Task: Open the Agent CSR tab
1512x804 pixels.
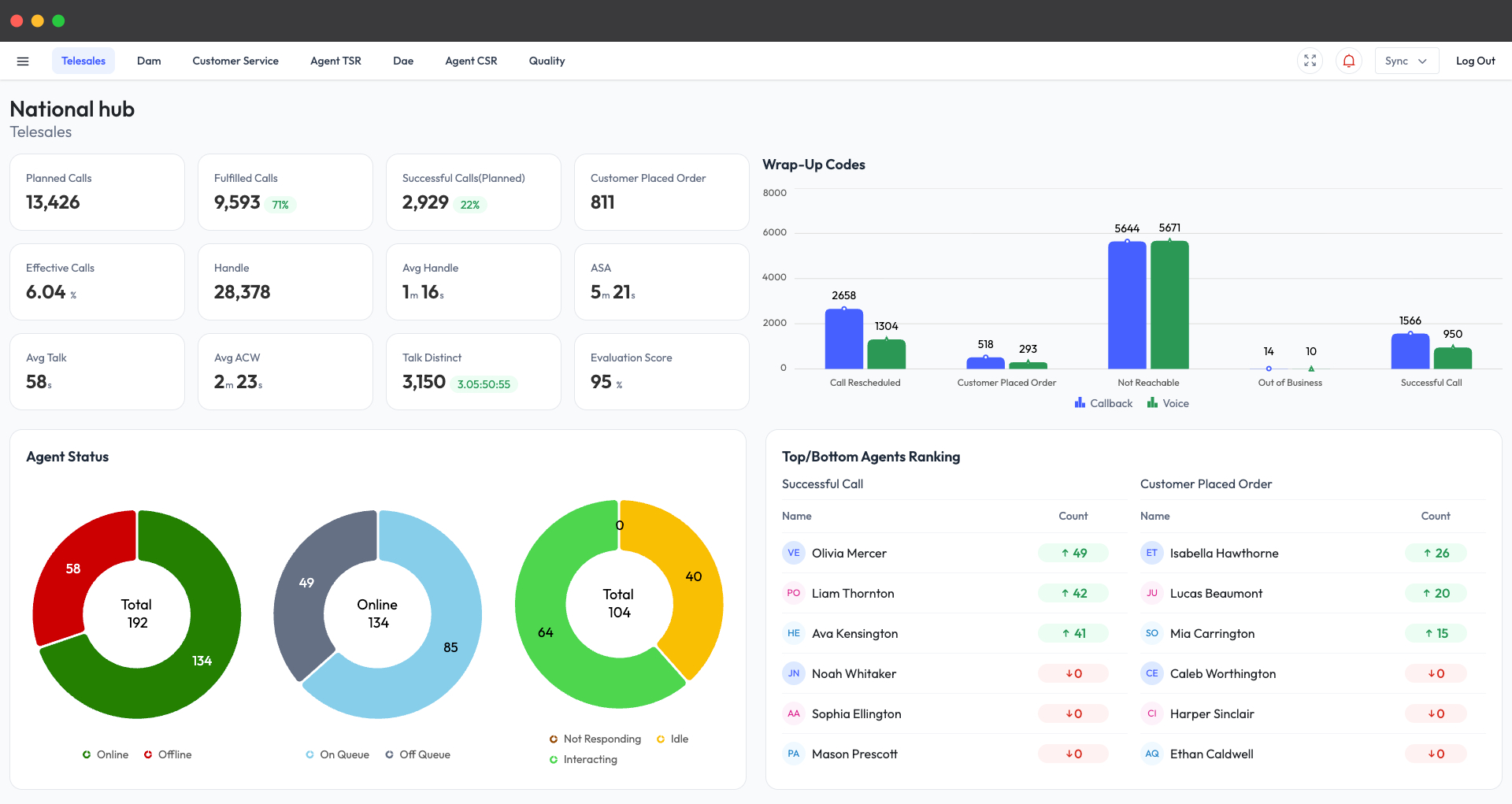Action: [x=471, y=61]
